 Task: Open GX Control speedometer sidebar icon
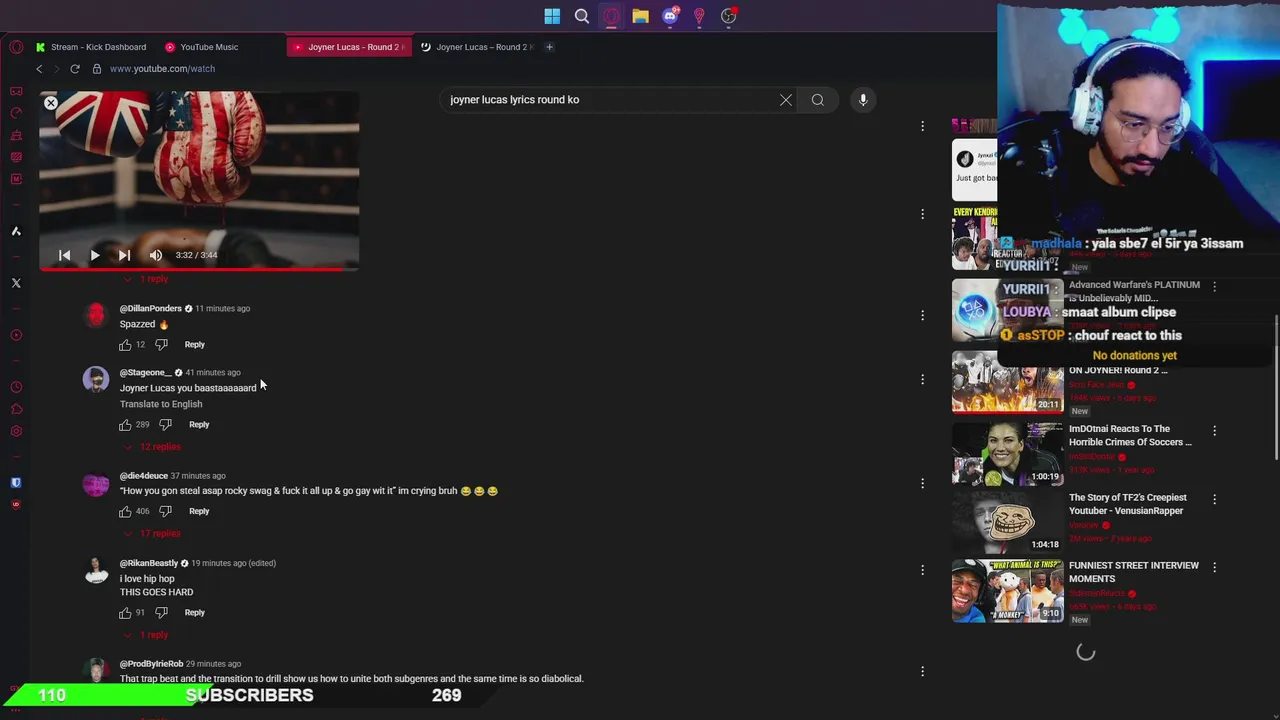click(x=16, y=113)
